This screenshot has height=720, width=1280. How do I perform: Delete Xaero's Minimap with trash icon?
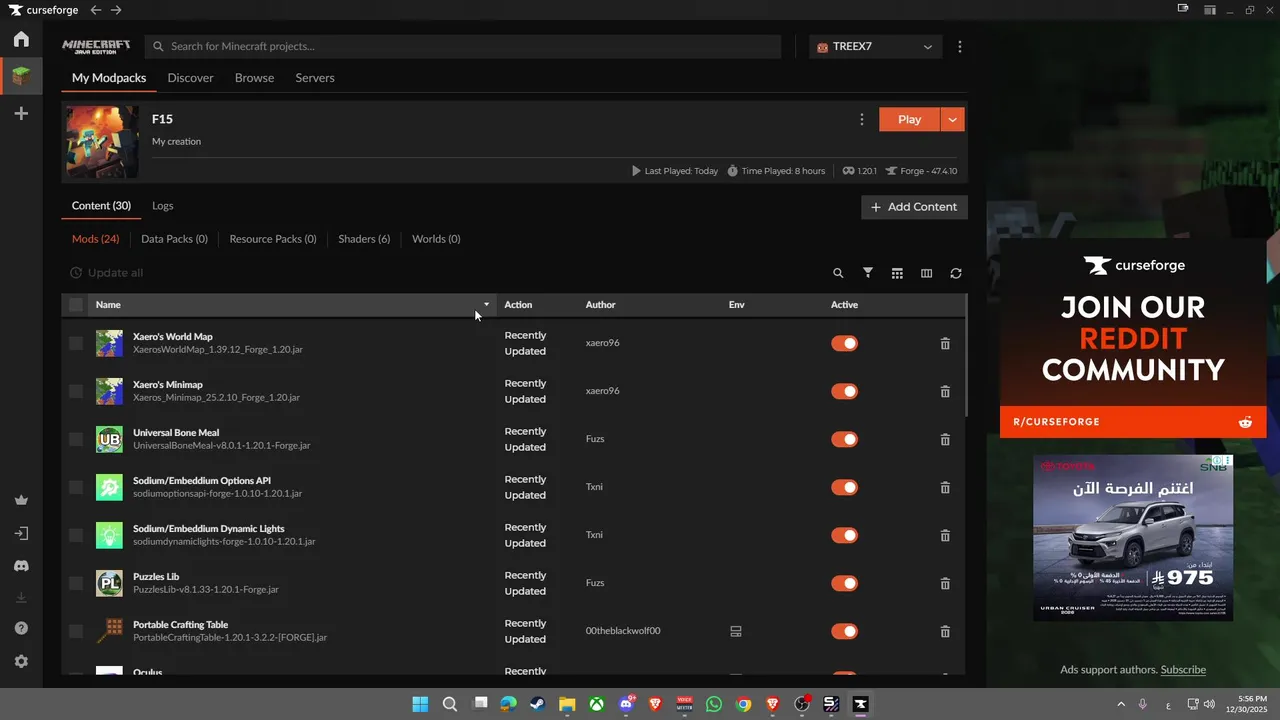pos(945,391)
